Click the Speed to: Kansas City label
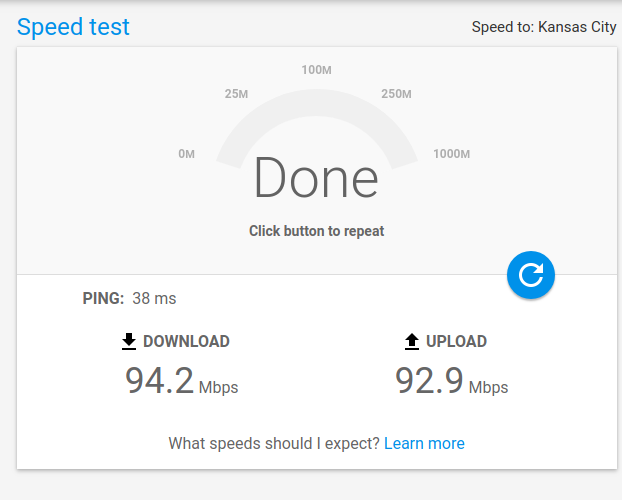Screen dimensions: 622x500 click(544, 27)
